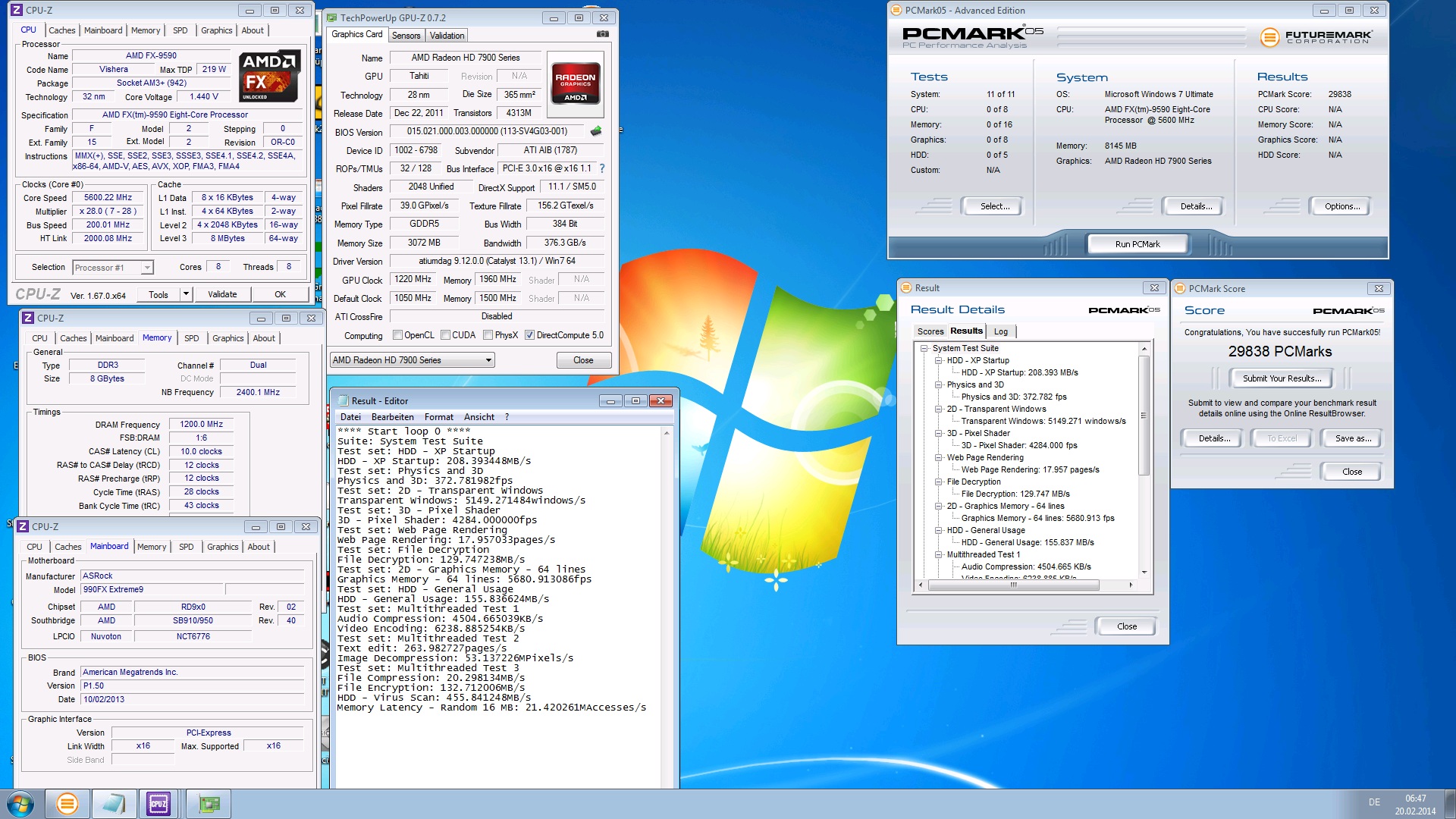Open the Windows Start orb
The width and height of the screenshot is (1456, 819).
(x=20, y=804)
